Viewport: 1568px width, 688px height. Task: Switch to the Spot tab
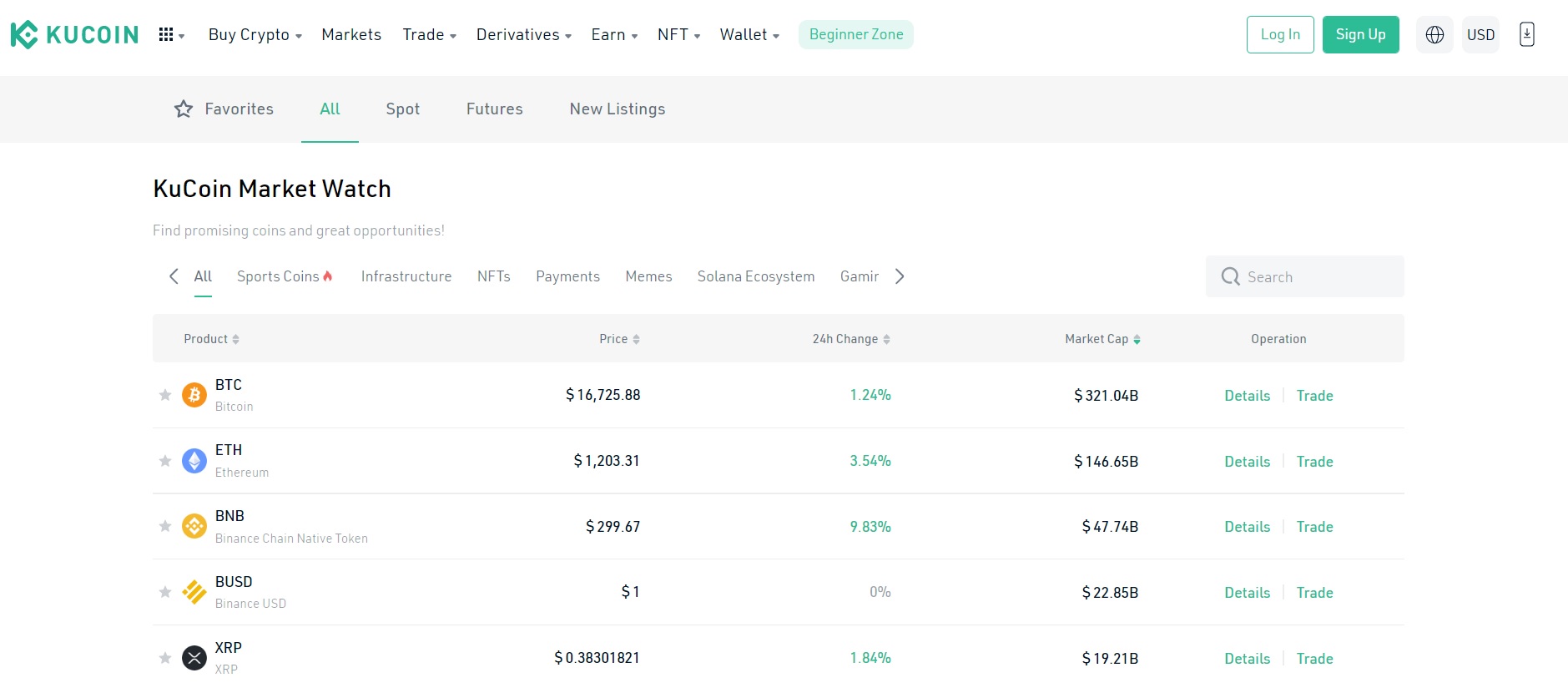click(x=402, y=109)
